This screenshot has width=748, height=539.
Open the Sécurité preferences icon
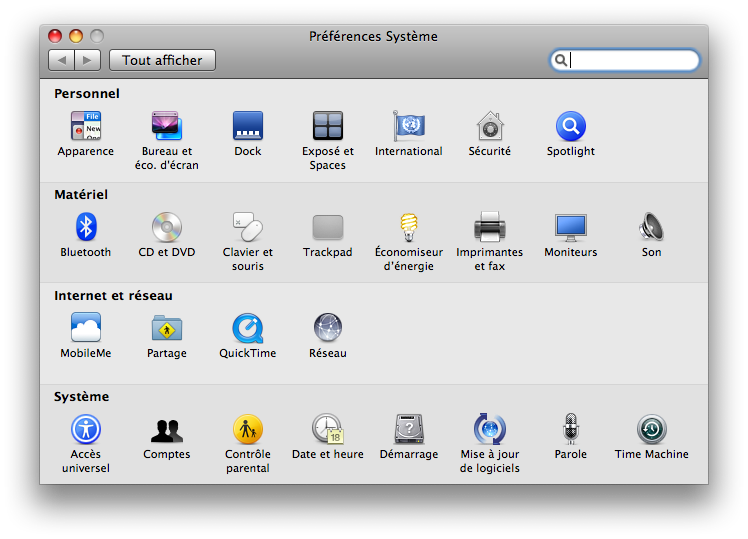489,126
